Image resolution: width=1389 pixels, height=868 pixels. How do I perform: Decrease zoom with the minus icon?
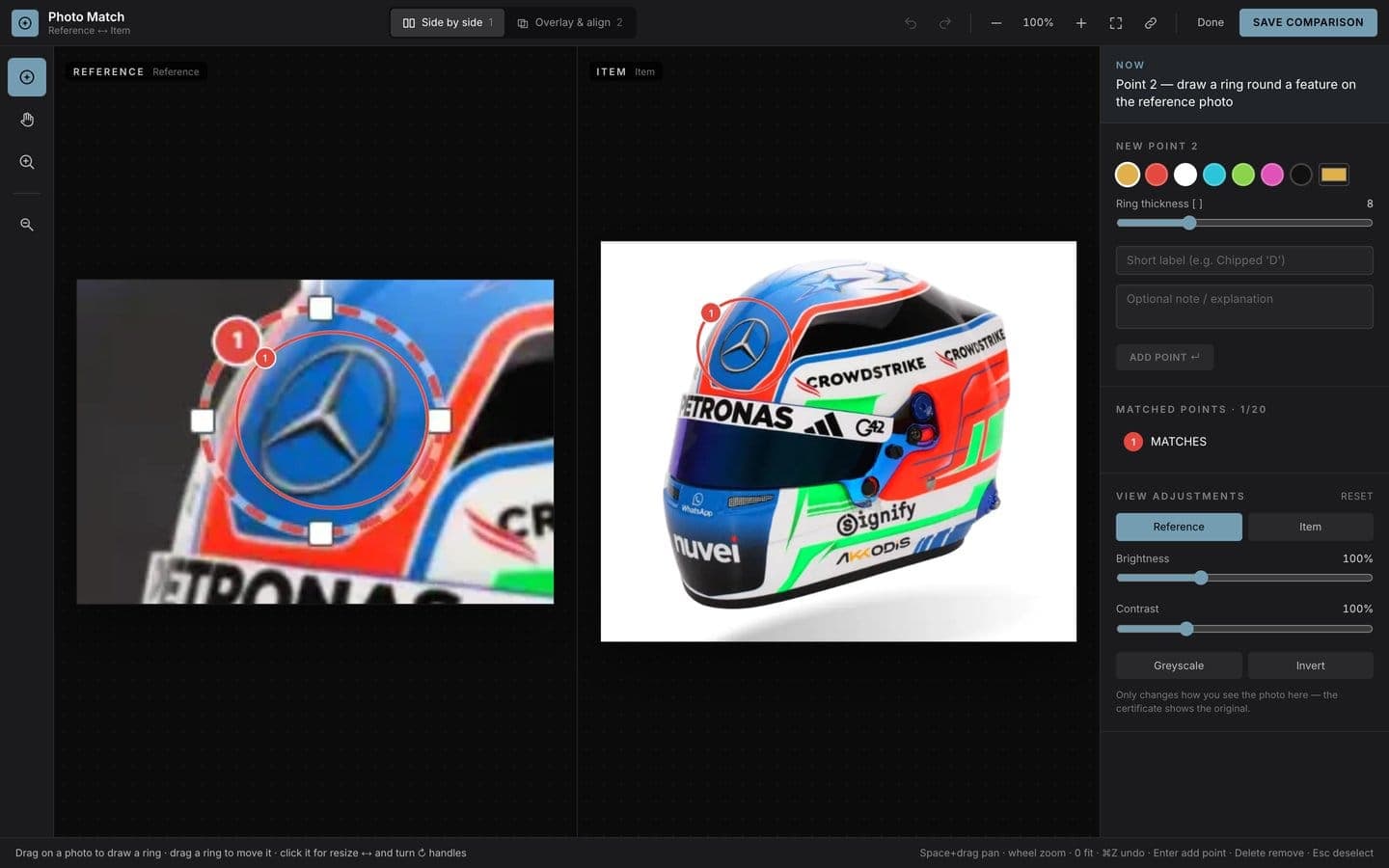995,23
